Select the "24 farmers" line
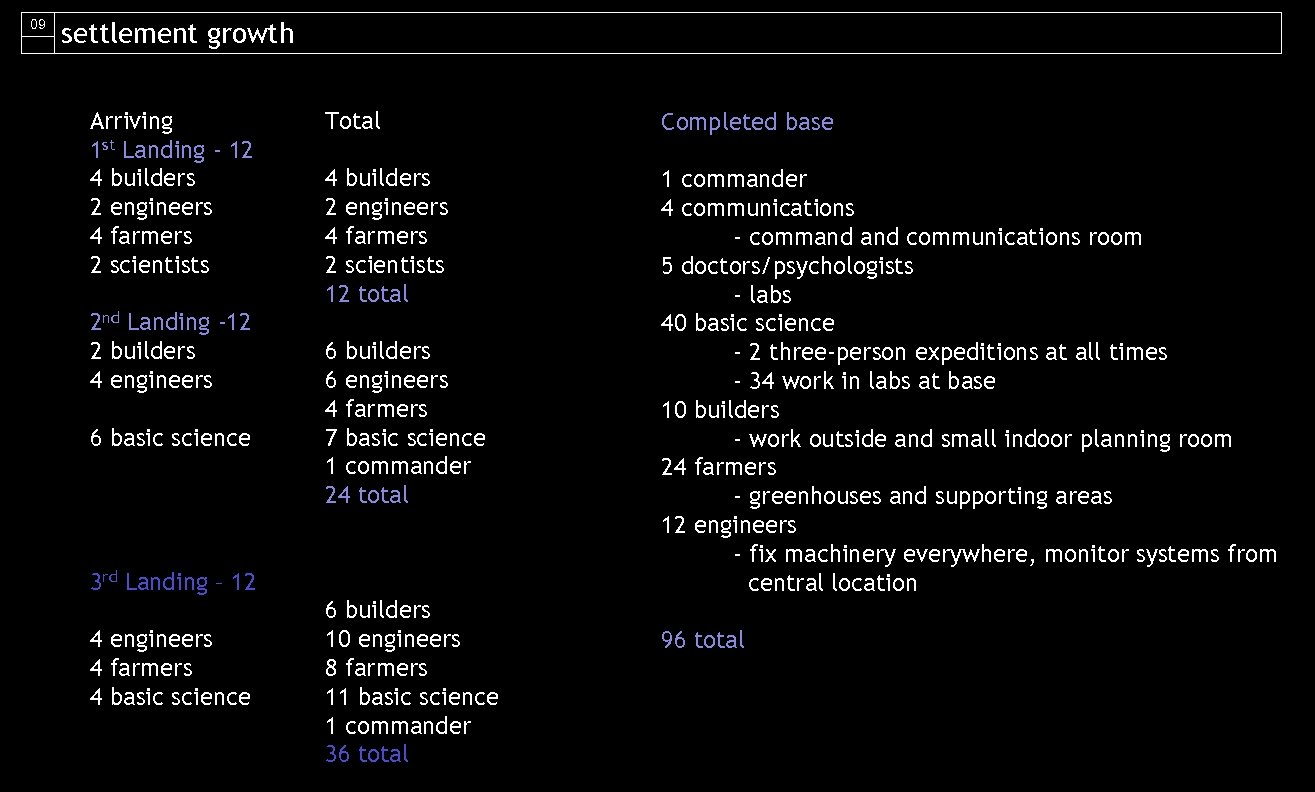Viewport: 1315px width, 792px height. point(718,467)
